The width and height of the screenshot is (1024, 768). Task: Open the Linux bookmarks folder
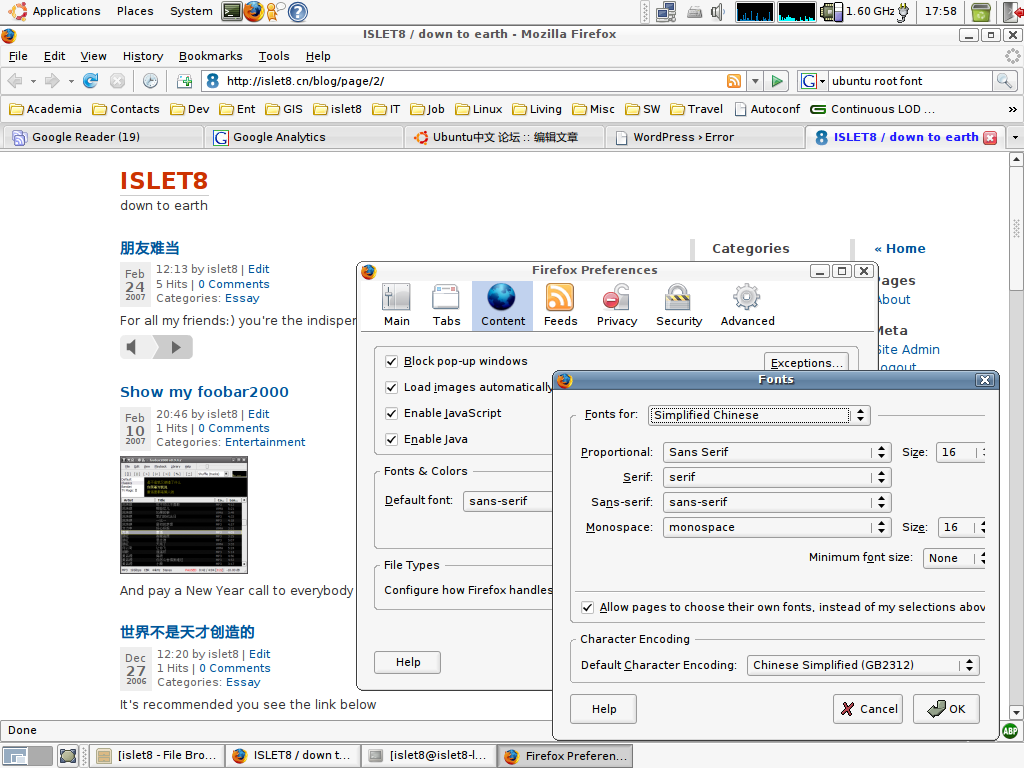click(479, 109)
